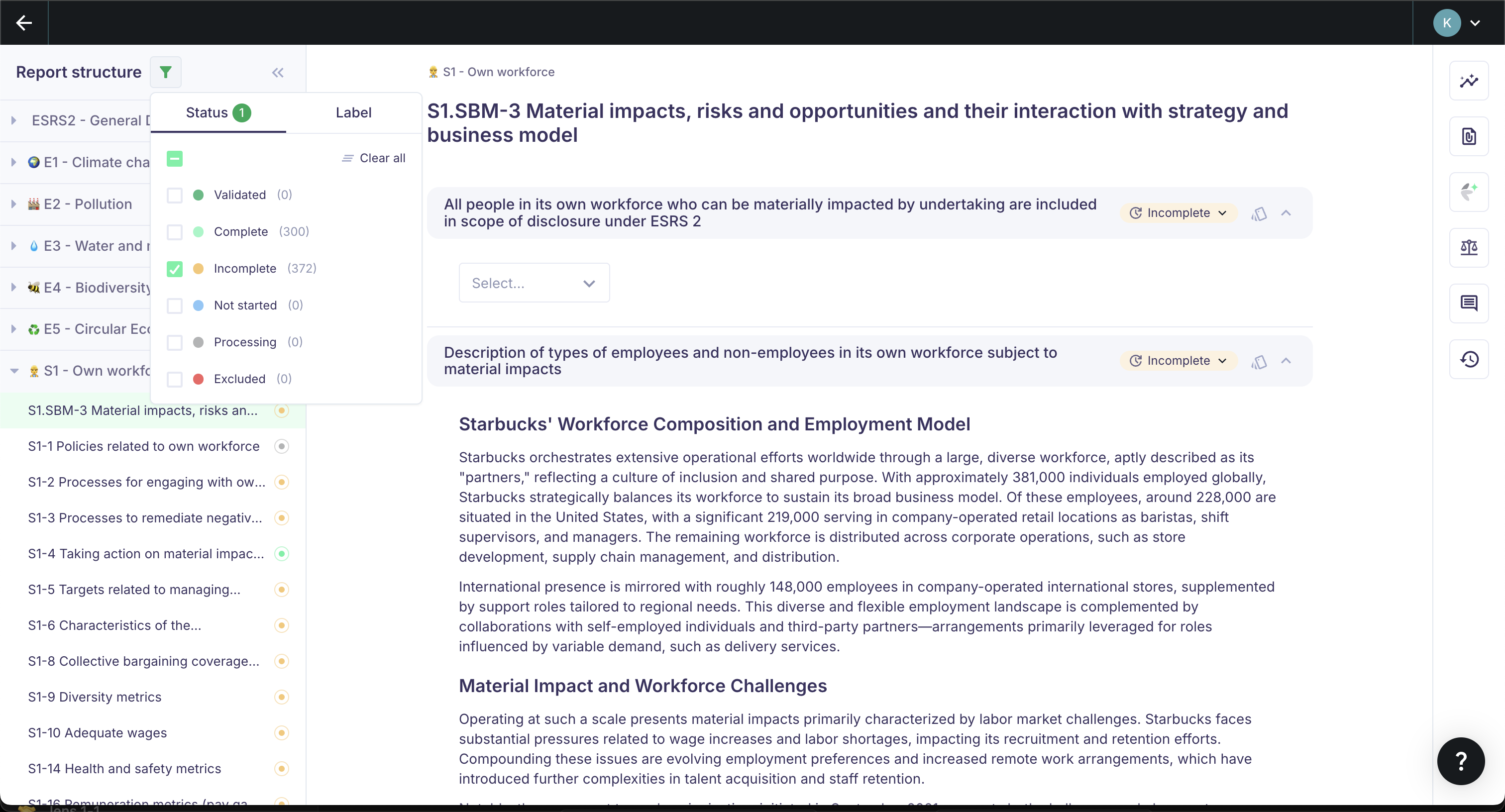Clear all status filters
1505x812 pixels.
click(x=373, y=158)
